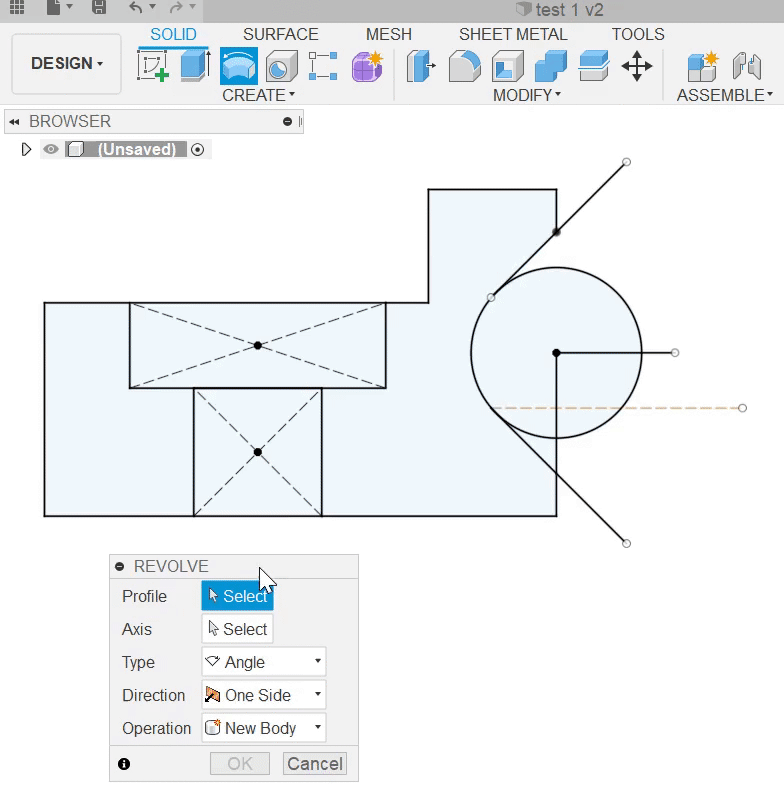Open the data panel grid icon
The height and width of the screenshot is (788, 784).
click(x=17, y=7)
